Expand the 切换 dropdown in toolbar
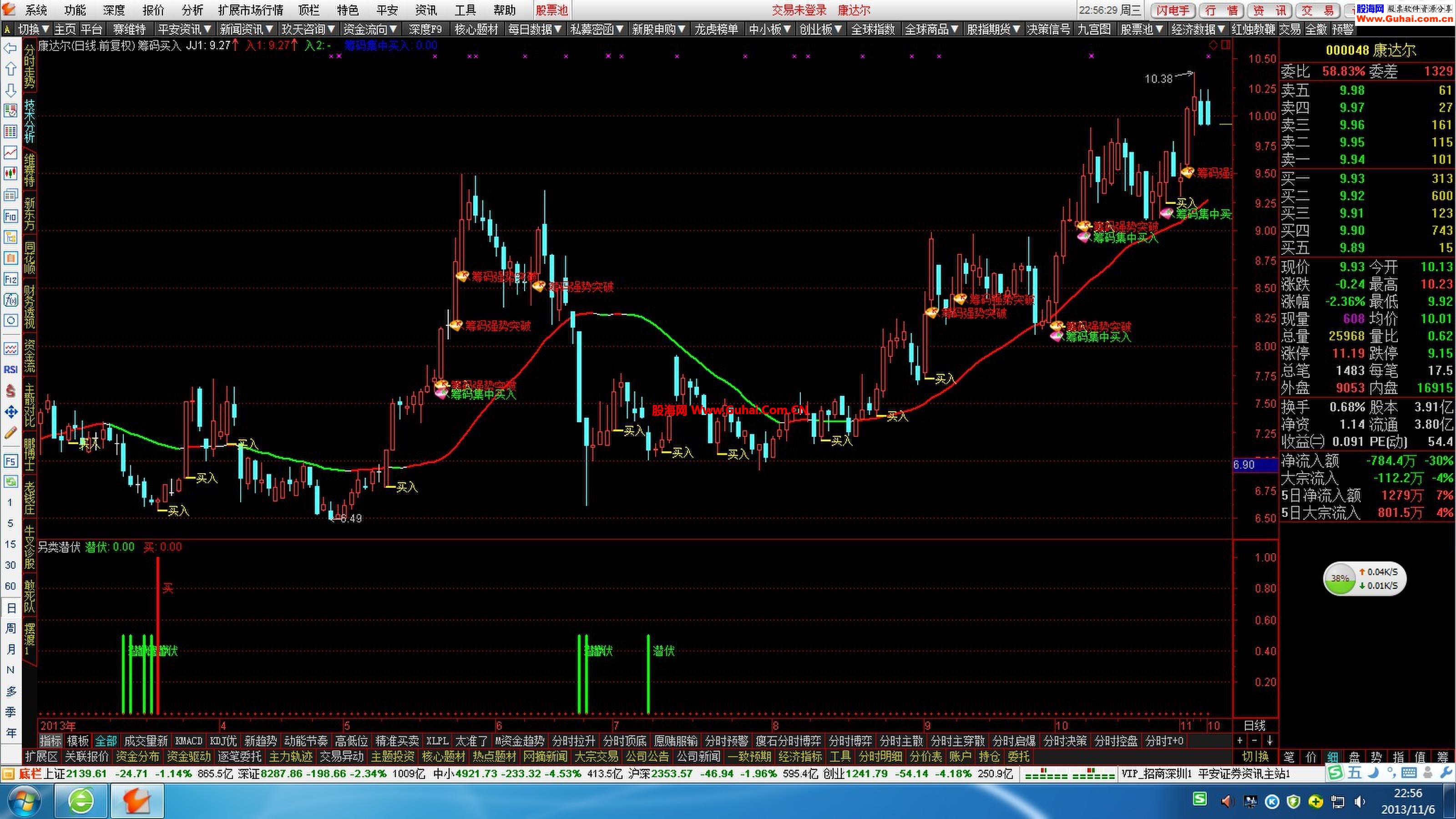Viewport: 1456px width, 819px height. (x=33, y=29)
